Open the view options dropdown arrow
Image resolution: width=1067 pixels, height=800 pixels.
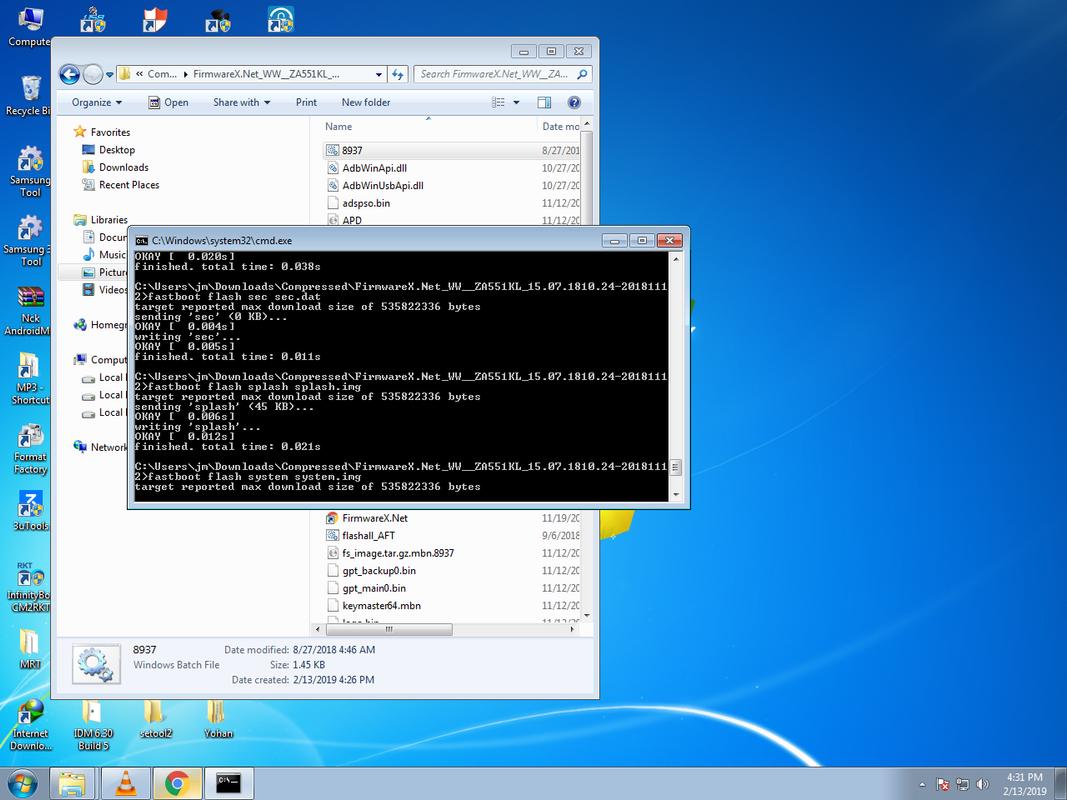point(516,102)
